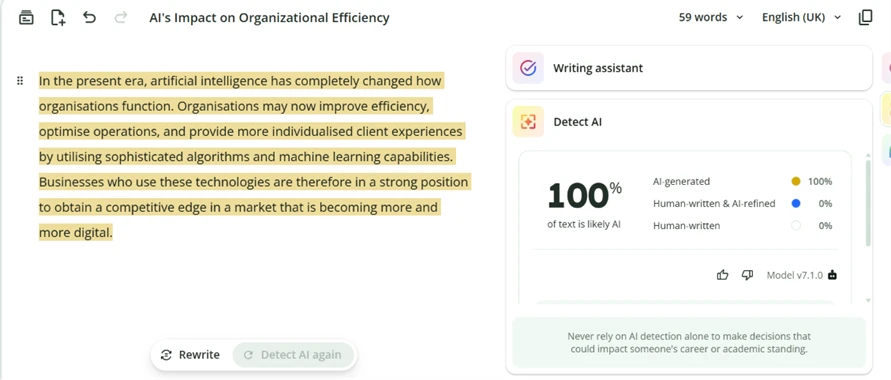Viewport: 891px width, 380px height.
Task: Open the Writing assistant checkmark icon
Action: (528, 68)
